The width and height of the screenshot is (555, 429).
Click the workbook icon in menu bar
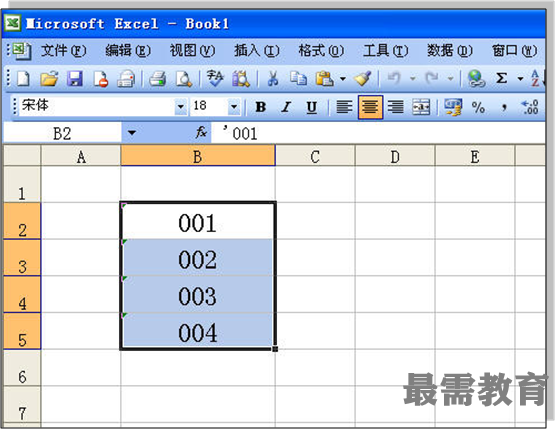tap(22, 51)
